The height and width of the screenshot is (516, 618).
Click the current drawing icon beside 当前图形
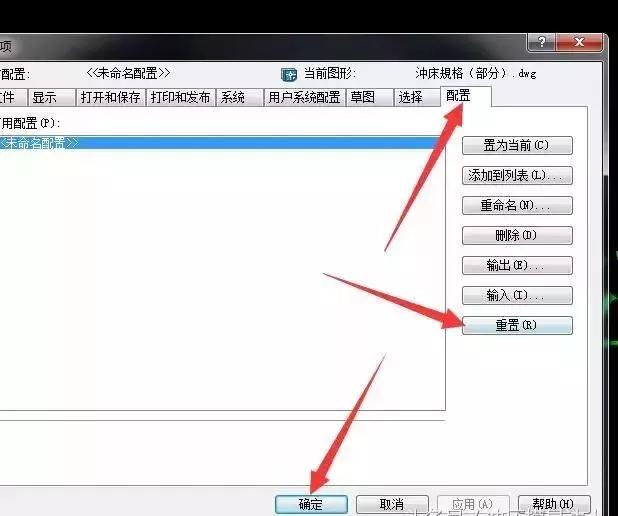coord(289,74)
